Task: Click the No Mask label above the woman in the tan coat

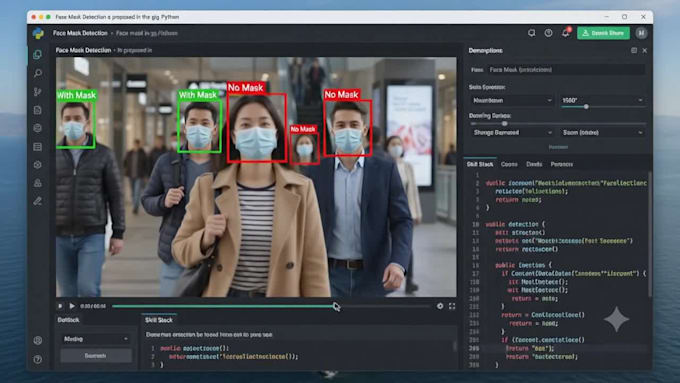Action: [245, 88]
